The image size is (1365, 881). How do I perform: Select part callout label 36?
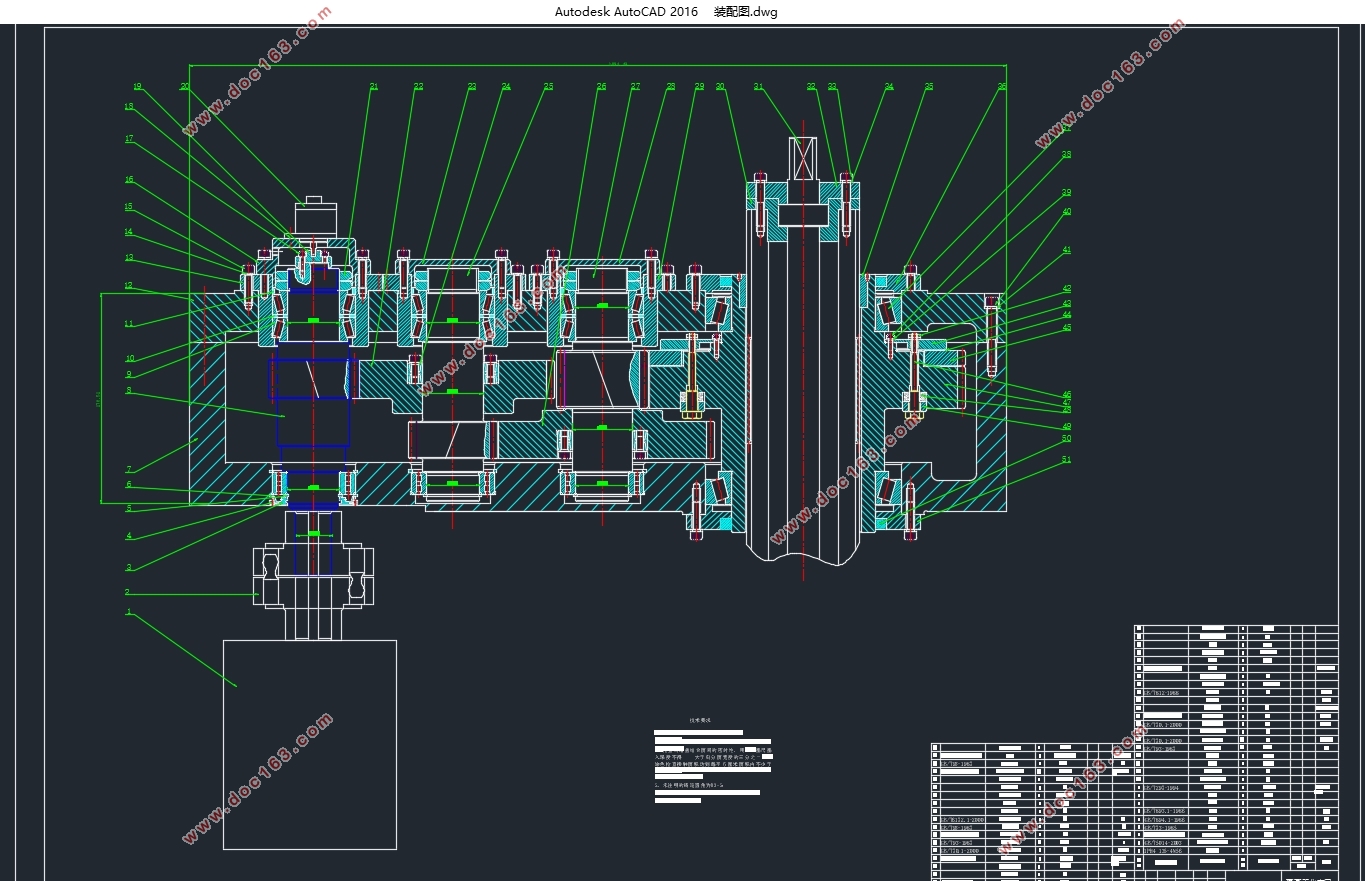click(1002, 87)
